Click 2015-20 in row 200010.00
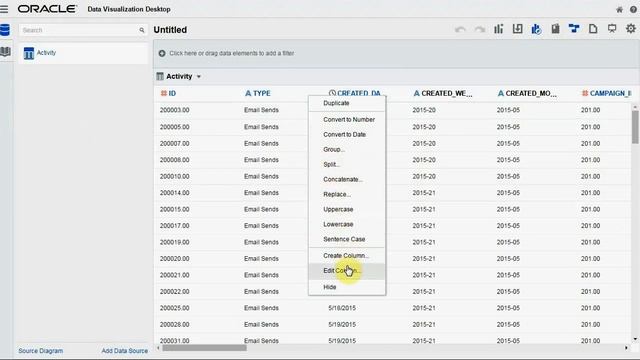The image size is (640, 360). tap(424, 176)
